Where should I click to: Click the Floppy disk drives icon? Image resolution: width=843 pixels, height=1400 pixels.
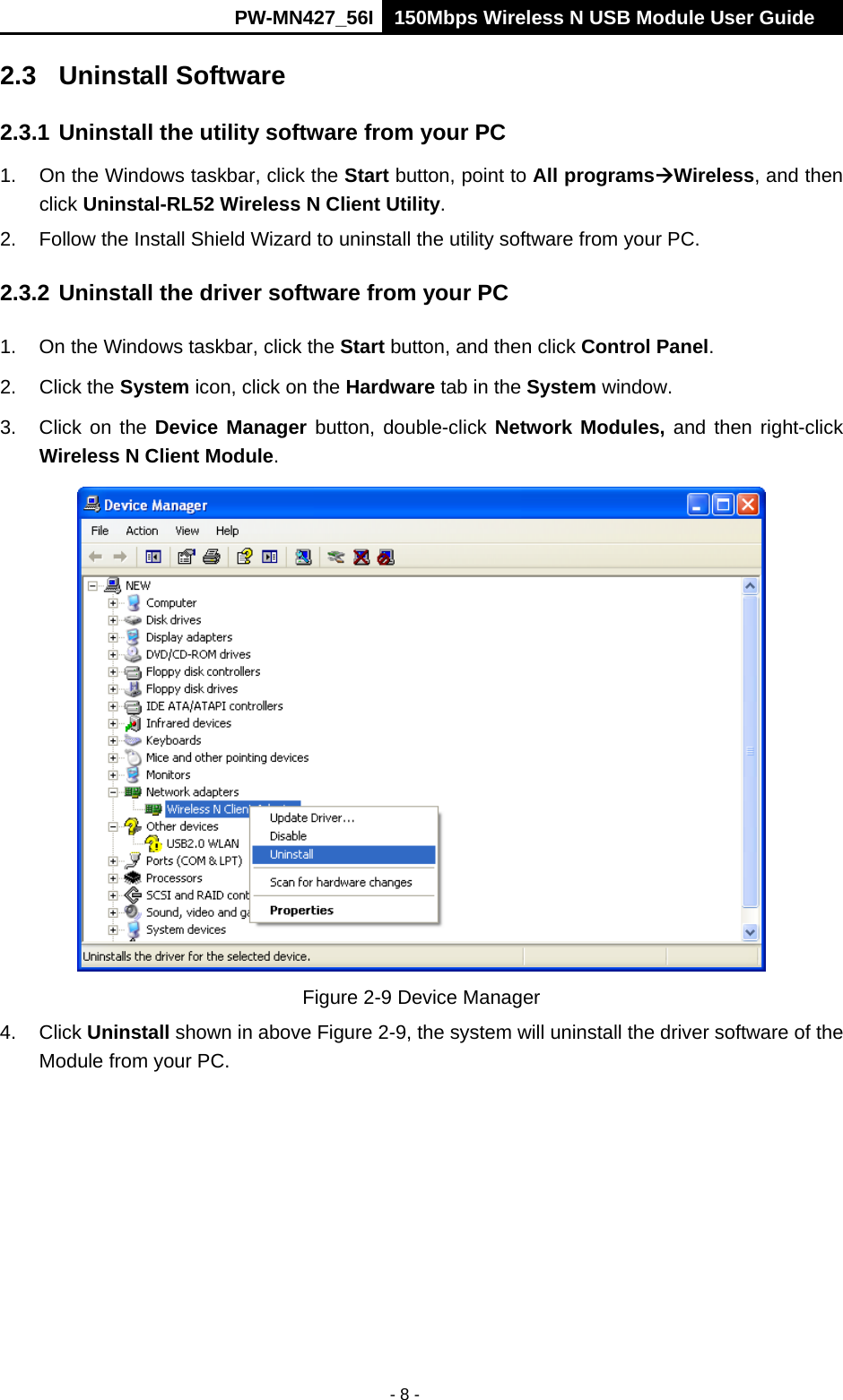tap(134, 688)
